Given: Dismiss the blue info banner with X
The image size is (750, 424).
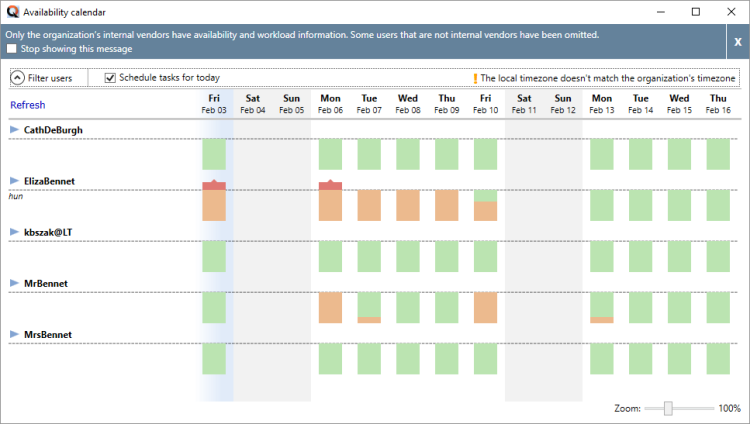Looking at the screenshot, I should 738,42.
